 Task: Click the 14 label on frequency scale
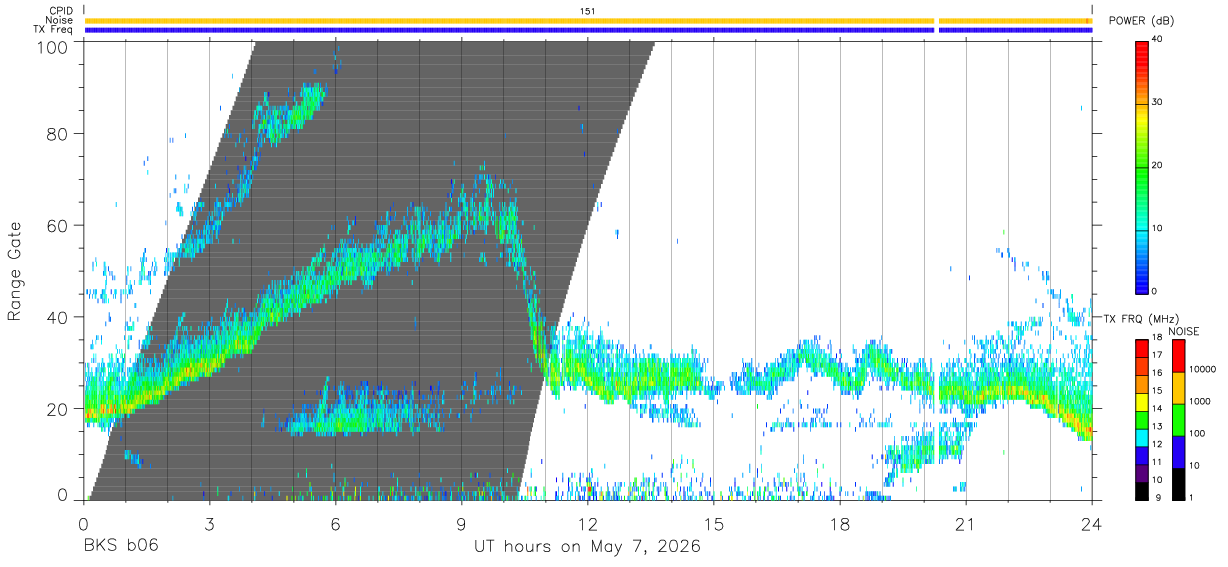tap(1158, 409)
